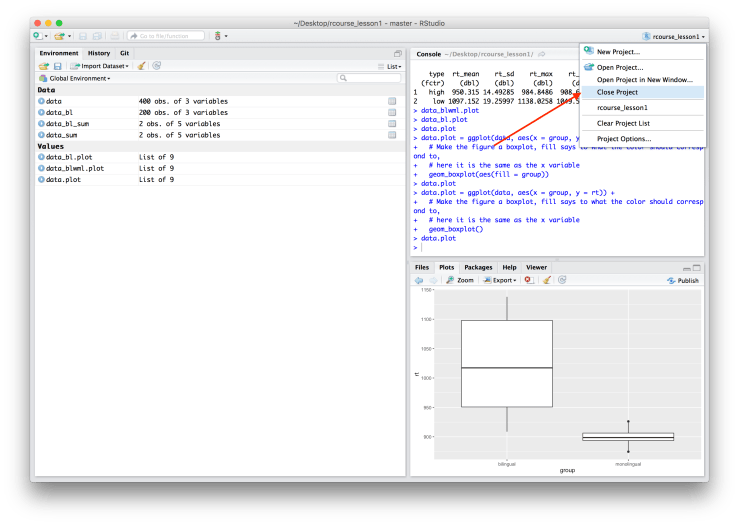This screenshot has width=739, height=525.
Task: View data_bl_sum via its grid icon
Action: (x=392, y=123)
